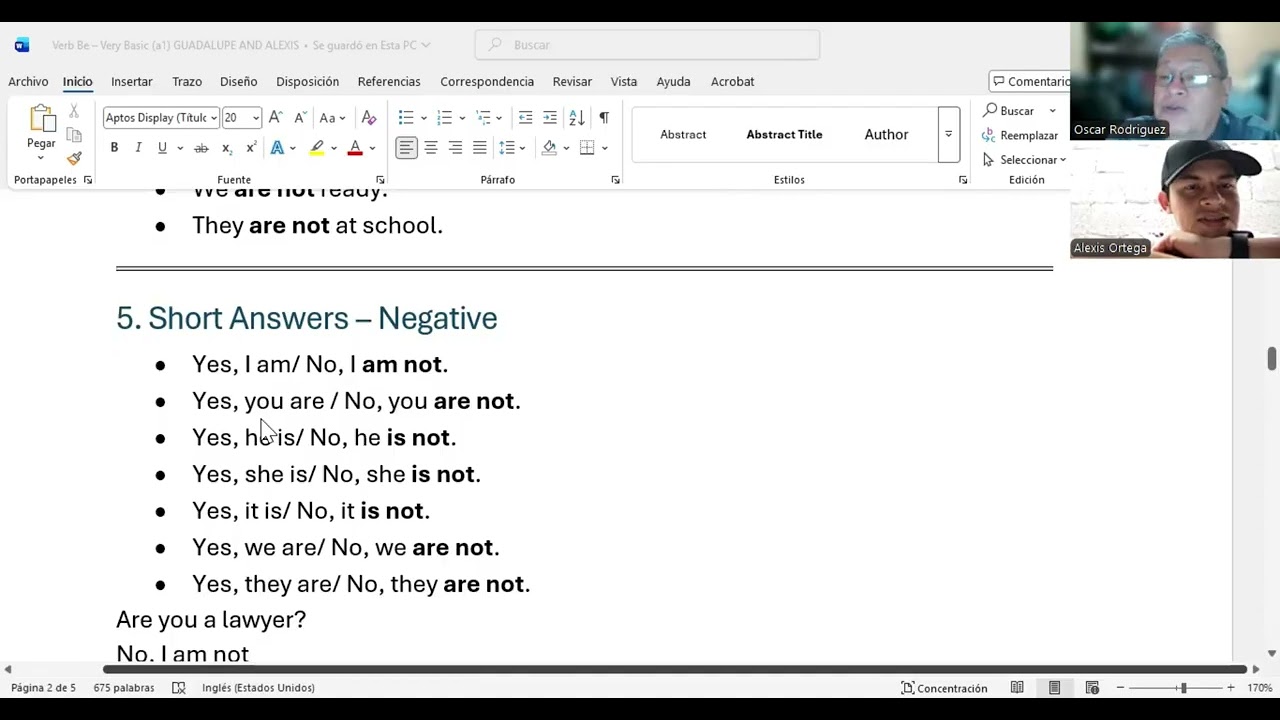Screen dimensions: 1280x720
Task: Toggle italic formatting
Action: [138, 148]
